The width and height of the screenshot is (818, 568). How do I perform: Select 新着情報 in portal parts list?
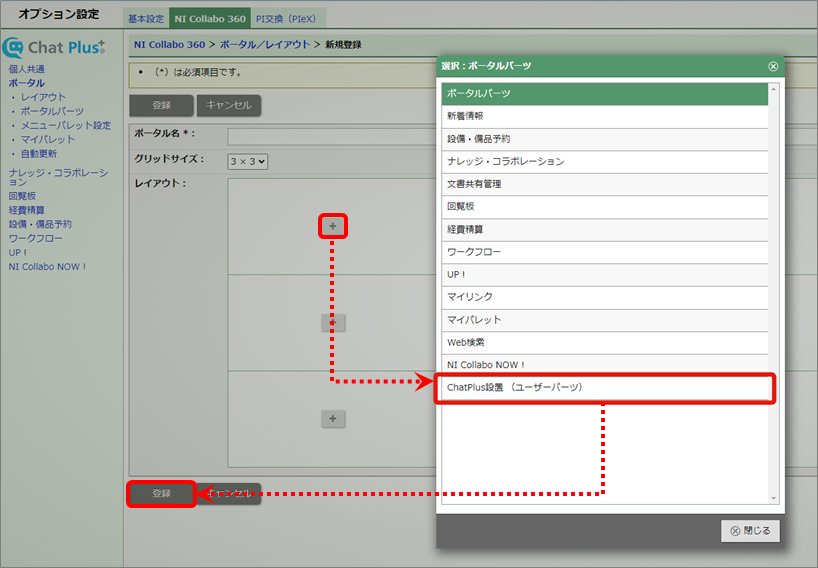[x=605, y=116]
